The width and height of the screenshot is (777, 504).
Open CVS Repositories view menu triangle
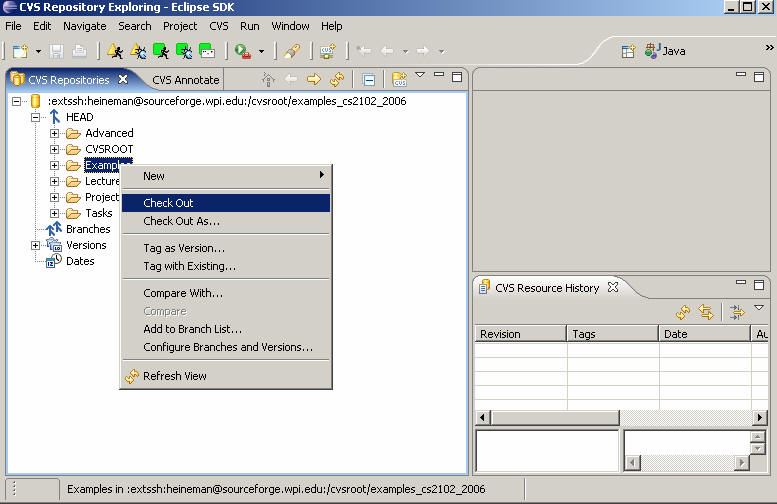tap(420, 75)
